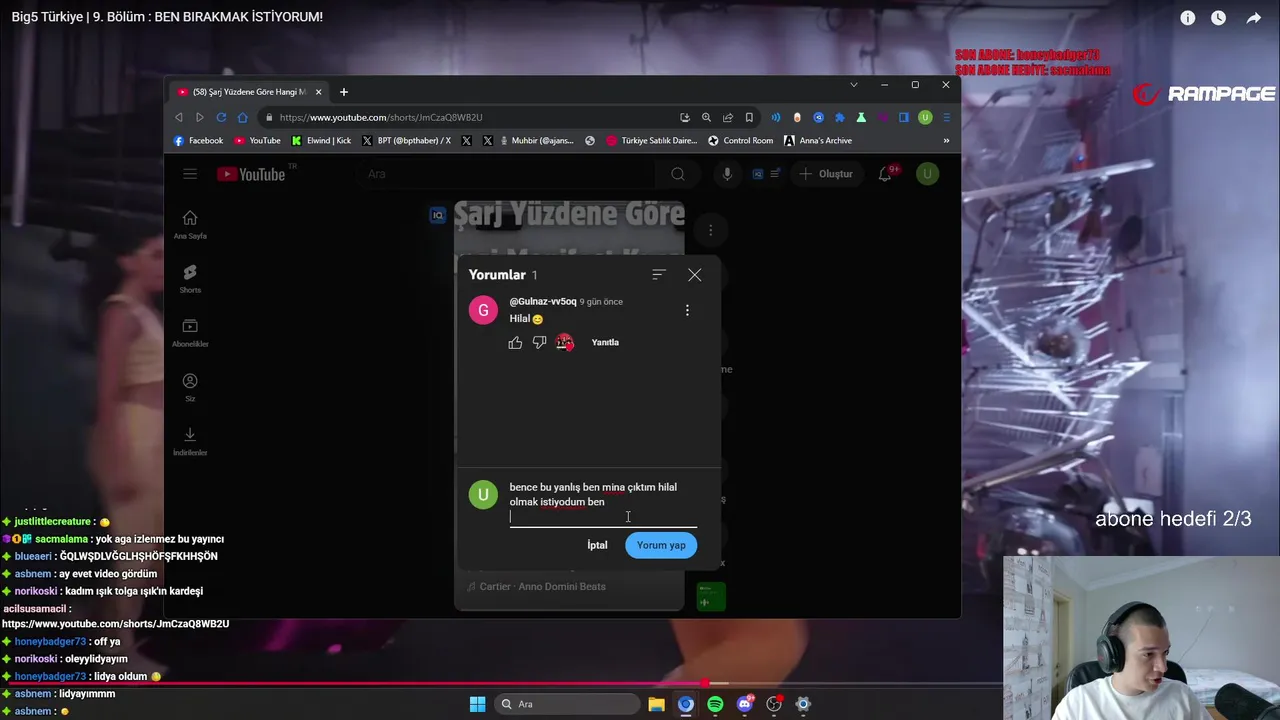1280x720 pixels.
Task: Click browser home button
Action: point(242,117)
